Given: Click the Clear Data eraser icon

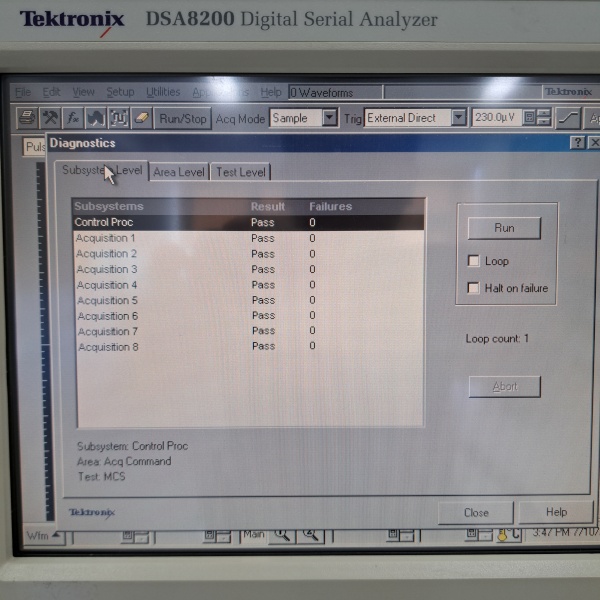Looking at the screenshot, I should point(142,118).
